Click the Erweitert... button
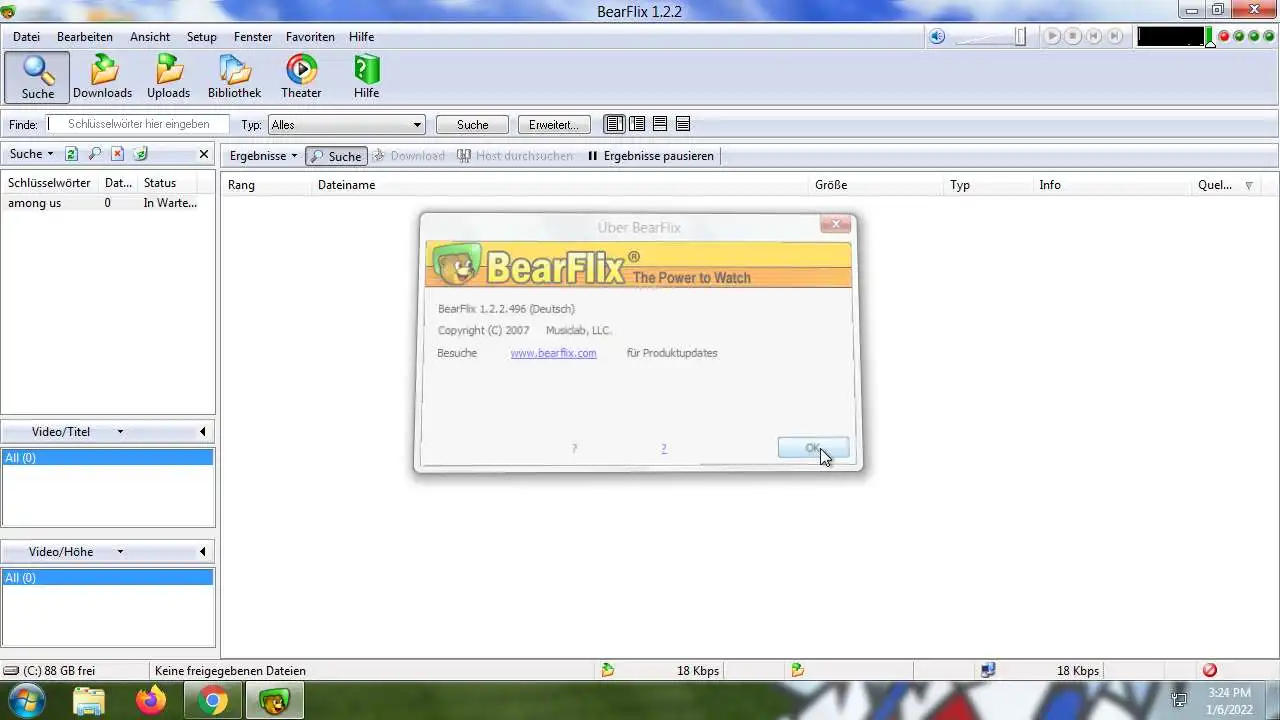Viewport: 1280px width, 720px height. 554,125
